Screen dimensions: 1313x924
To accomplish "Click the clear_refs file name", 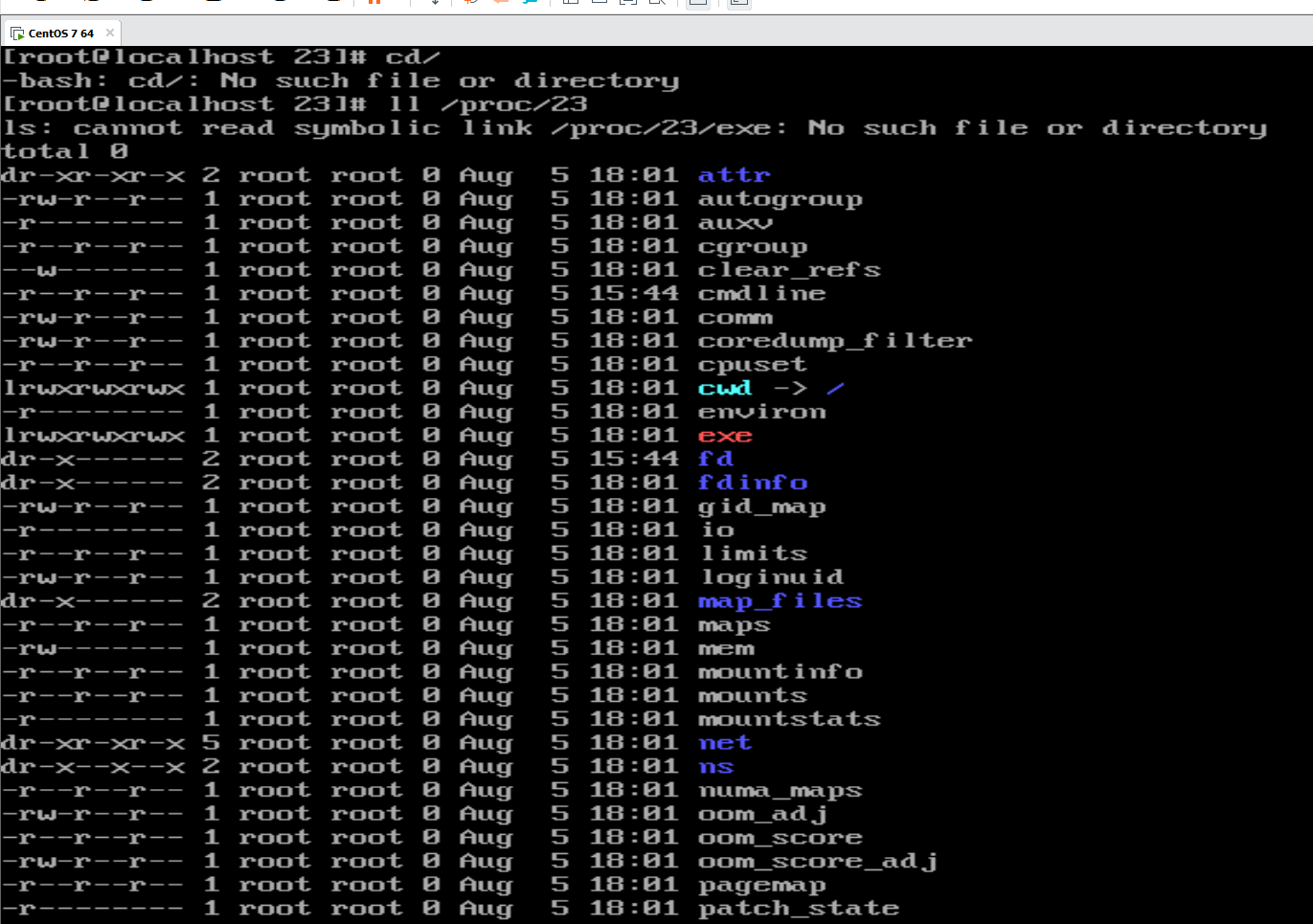I will point(789,270).
